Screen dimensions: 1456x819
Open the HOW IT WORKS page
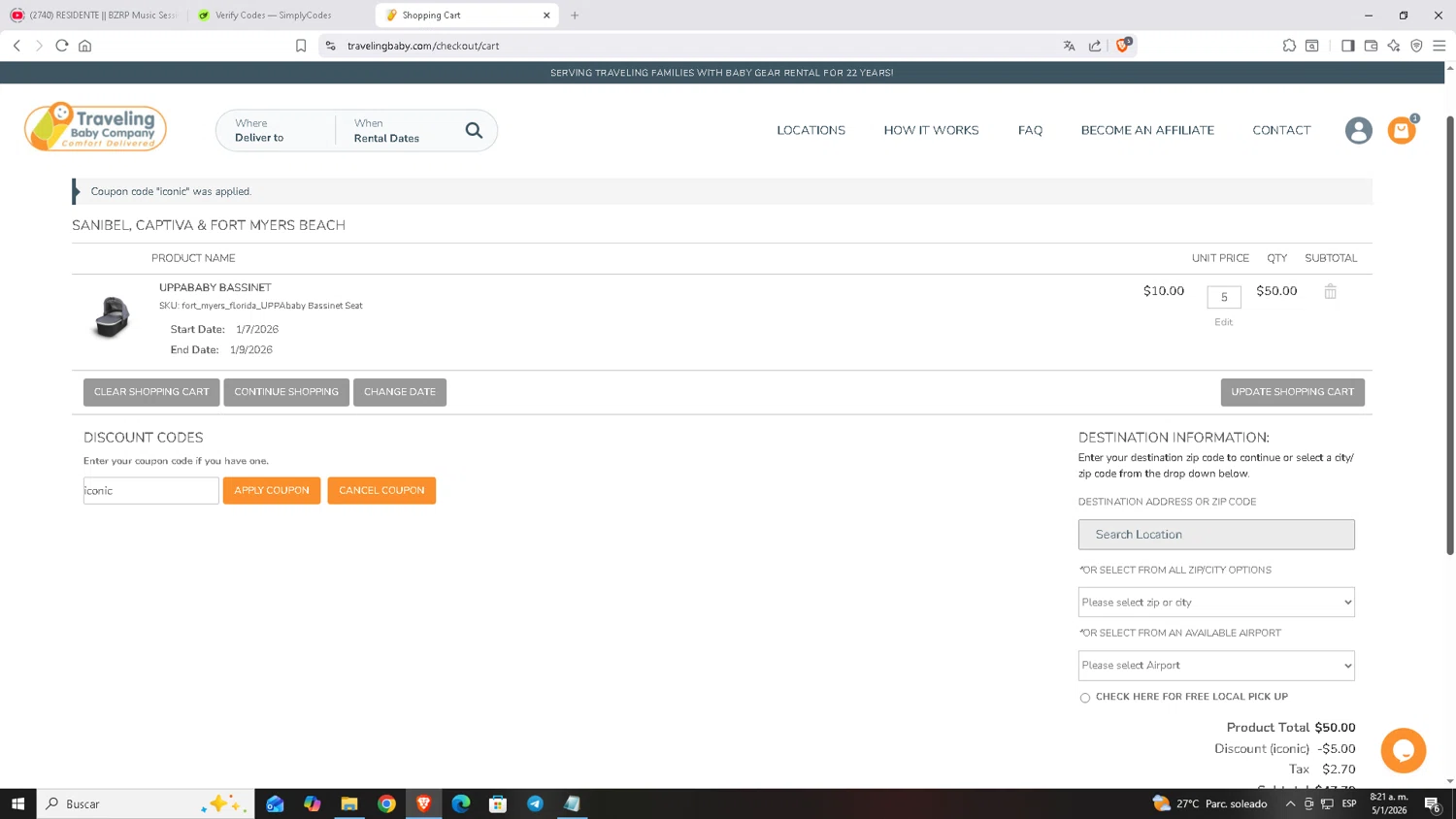tap(931, 130)
